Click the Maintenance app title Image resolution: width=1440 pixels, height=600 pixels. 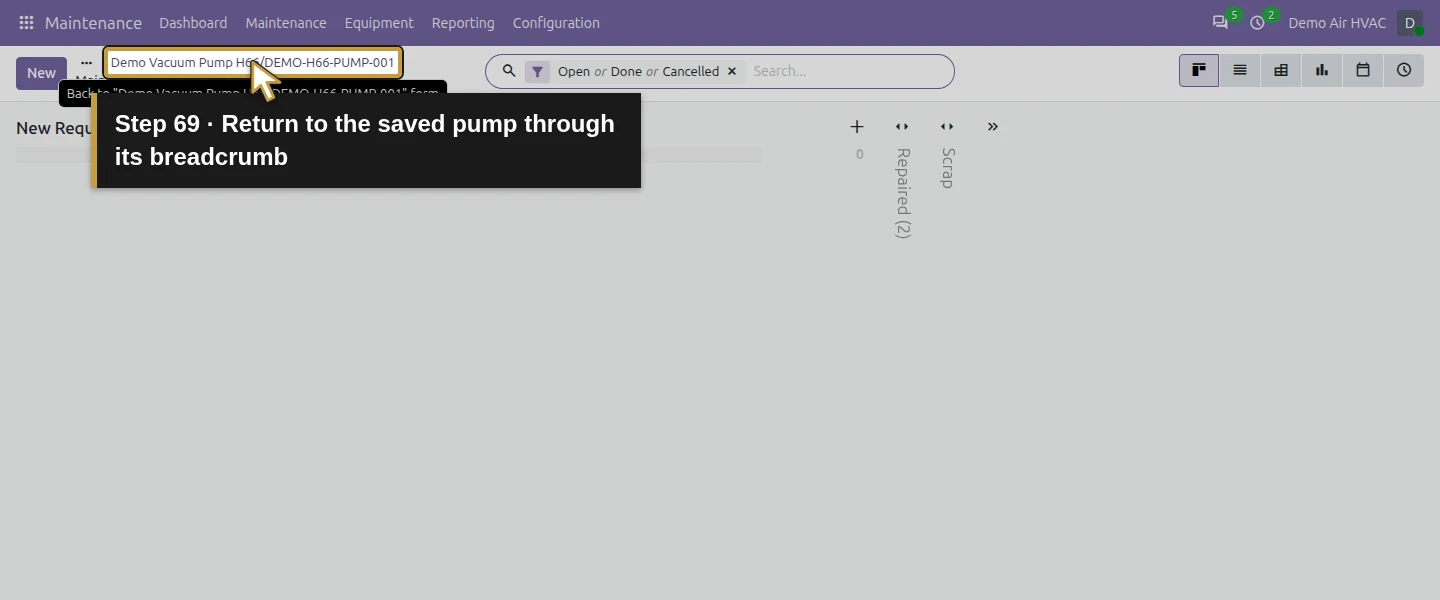pos(93,23)
